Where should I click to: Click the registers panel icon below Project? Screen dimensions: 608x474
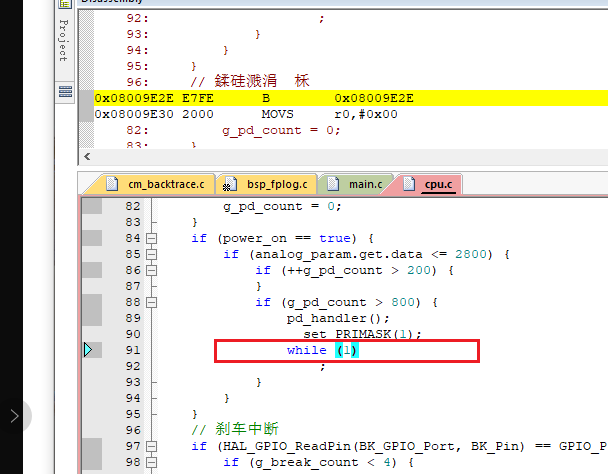pyautogui.click(x=65, y=92)
